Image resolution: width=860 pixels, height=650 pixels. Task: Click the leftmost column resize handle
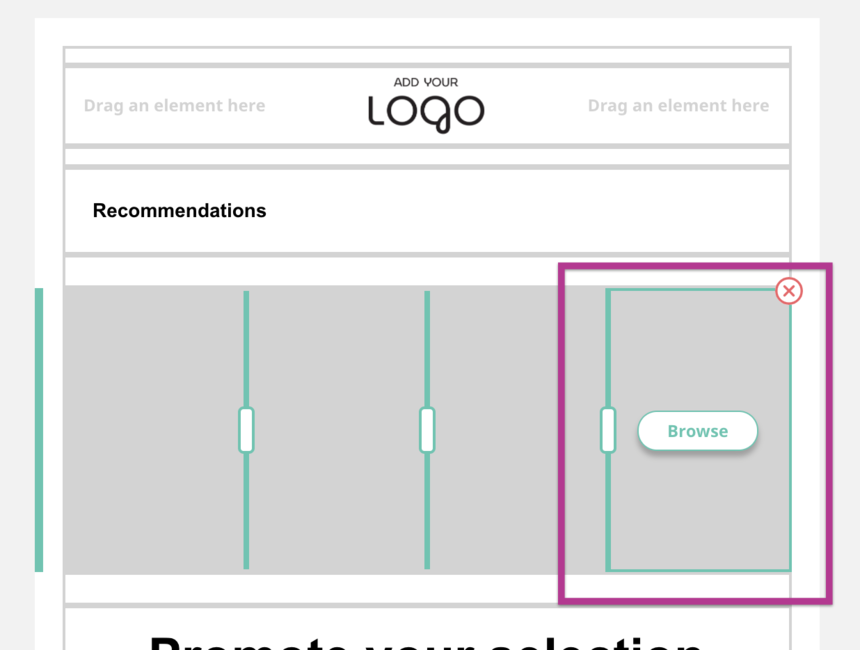point(246,430)
